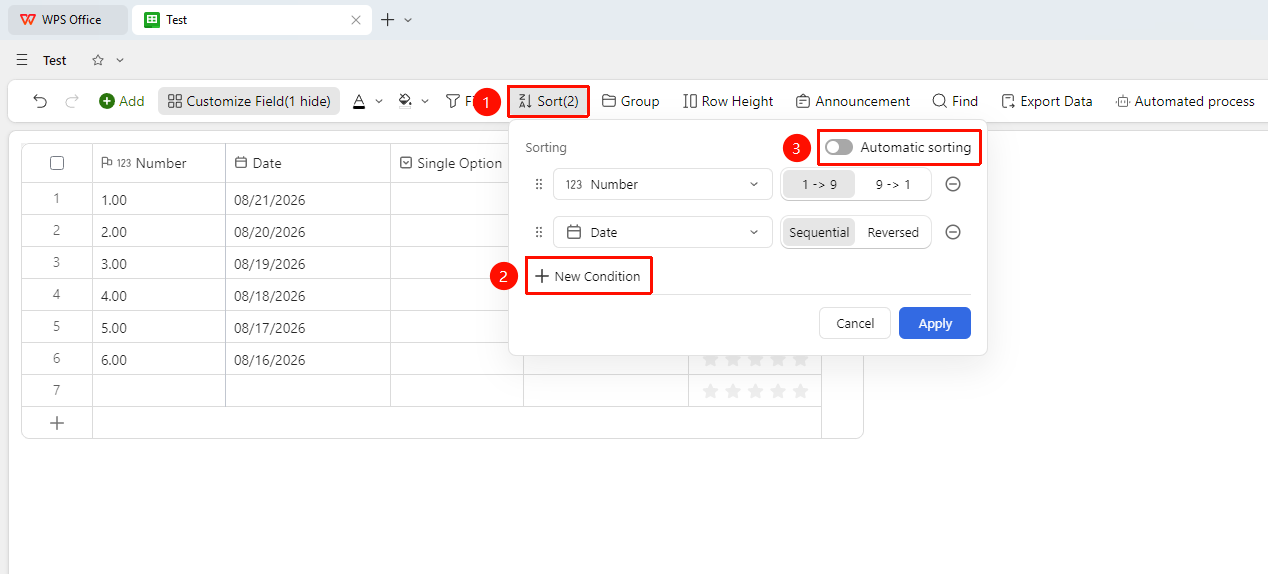1268x574 pixels.
Task: Click the add row plus icon
Action: click(57, 423)
